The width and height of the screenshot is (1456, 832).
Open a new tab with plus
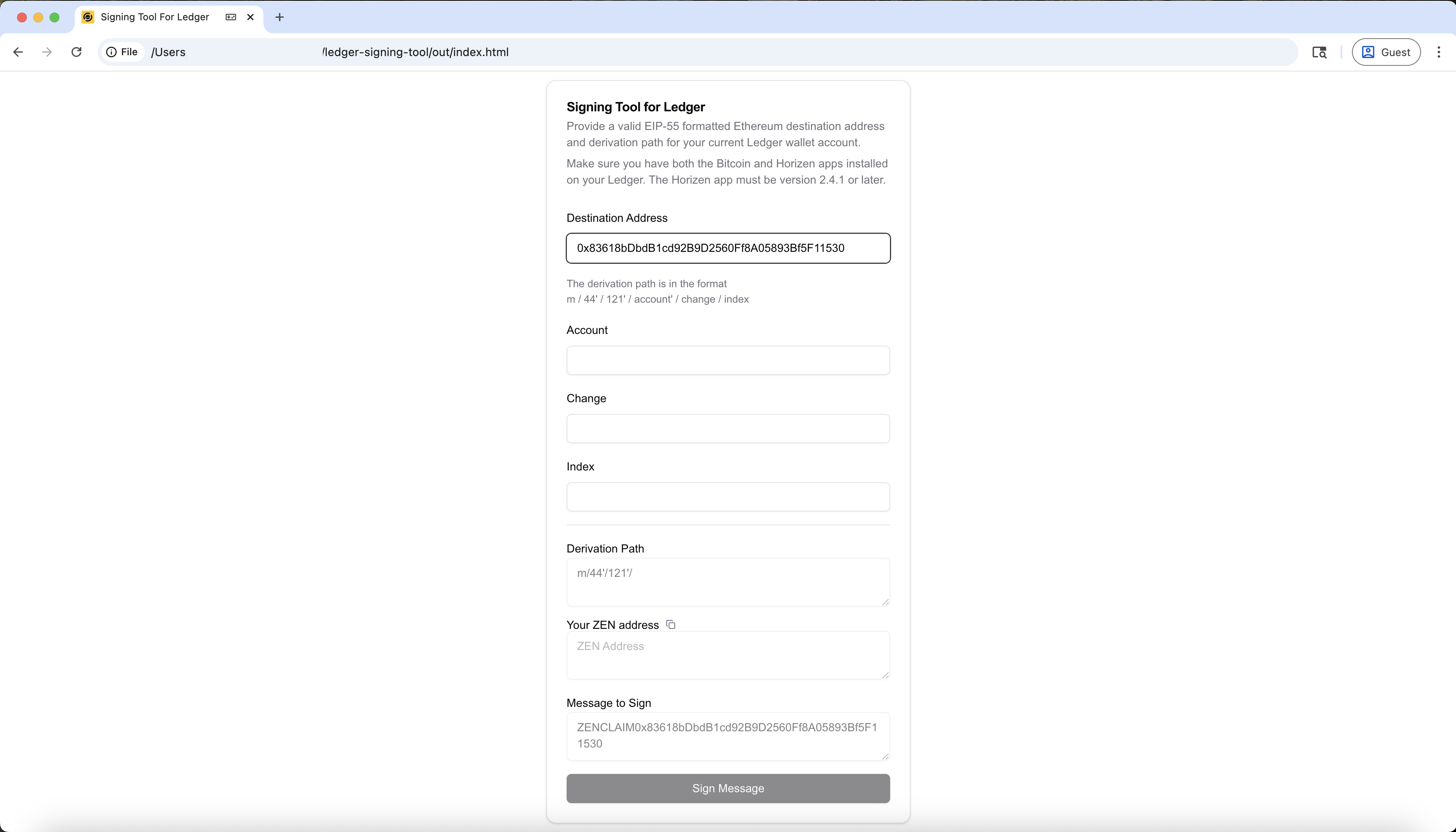(x=280, y=17)
